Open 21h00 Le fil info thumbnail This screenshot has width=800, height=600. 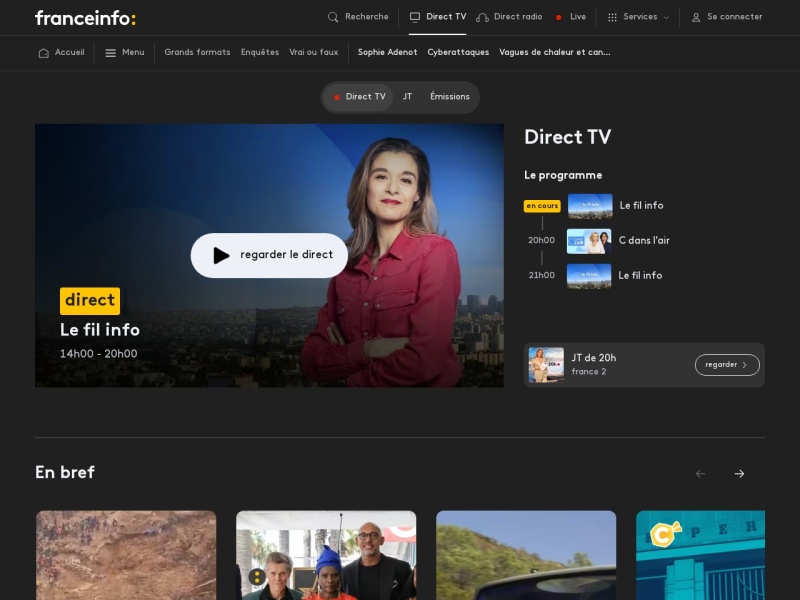coord(589,276)
